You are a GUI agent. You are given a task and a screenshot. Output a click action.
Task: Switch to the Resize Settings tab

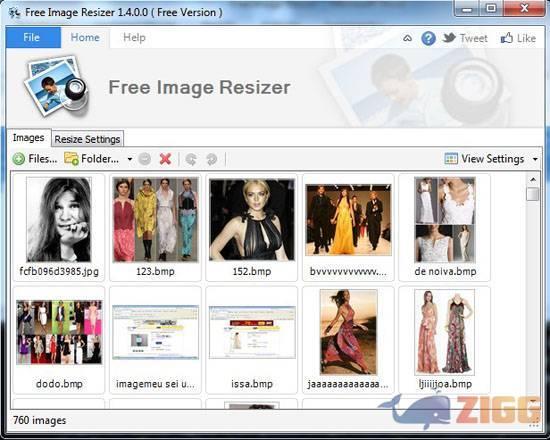87,139
